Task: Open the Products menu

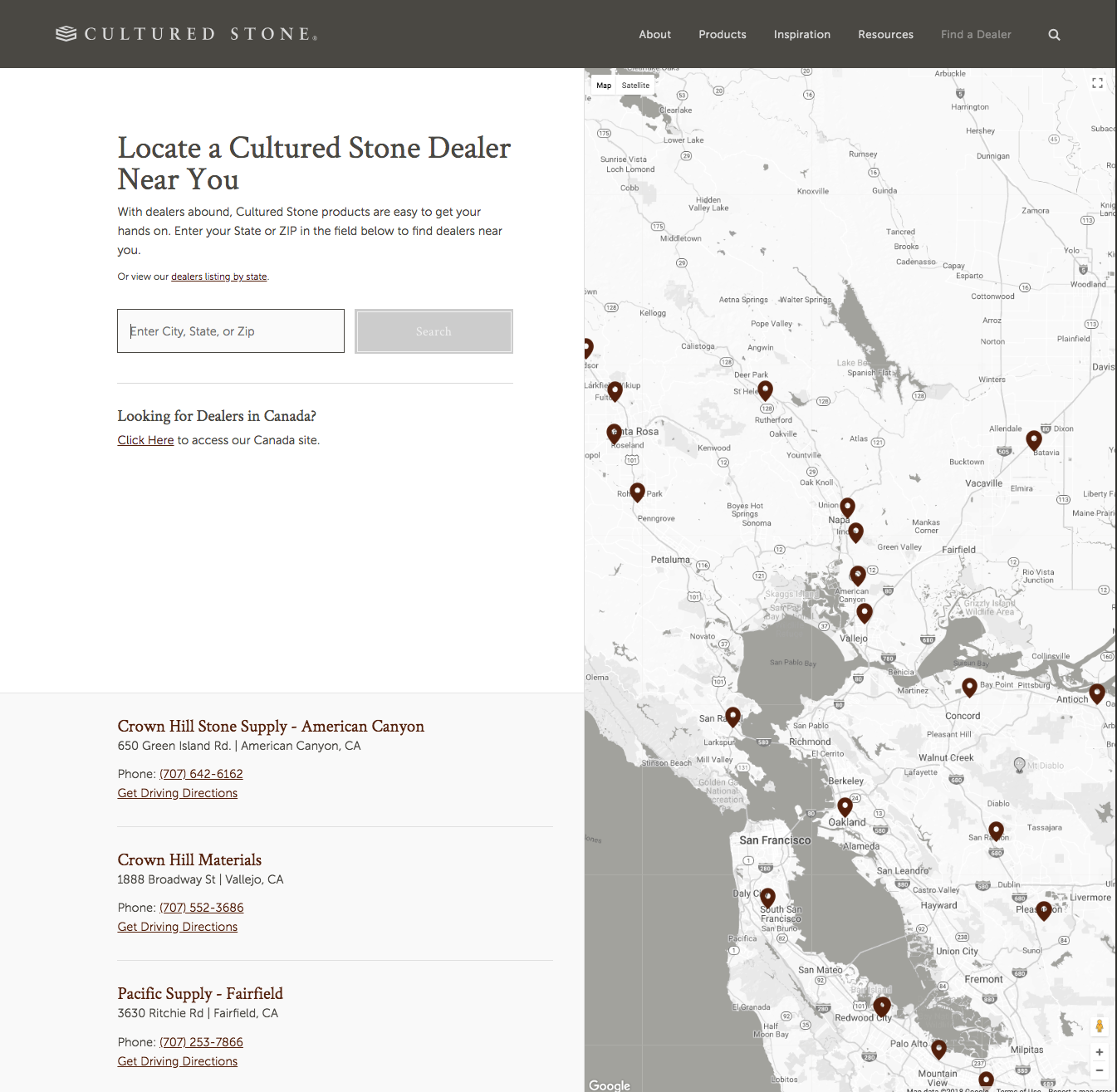Action: coord(722,35)
